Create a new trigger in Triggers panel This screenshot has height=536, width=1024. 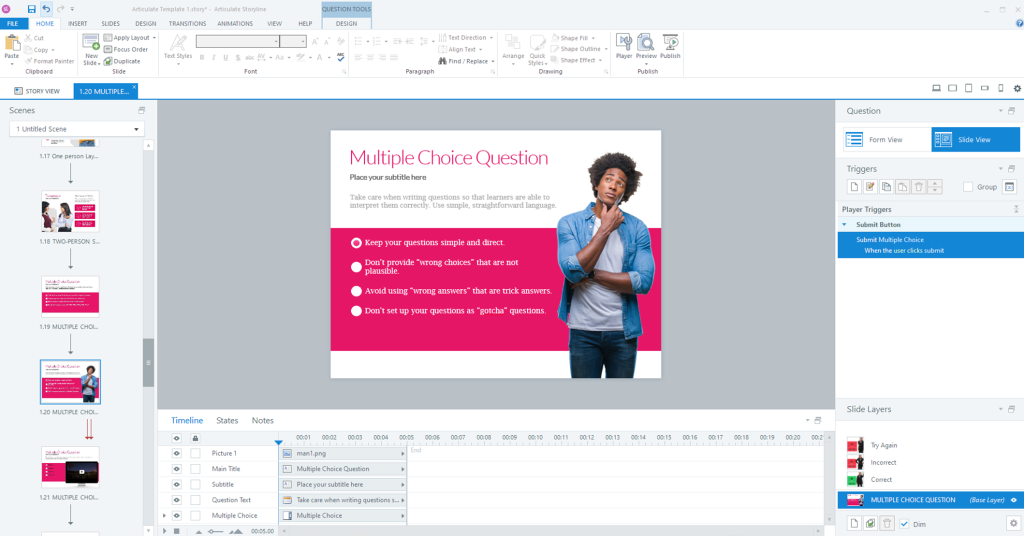[x=854, y=187]
